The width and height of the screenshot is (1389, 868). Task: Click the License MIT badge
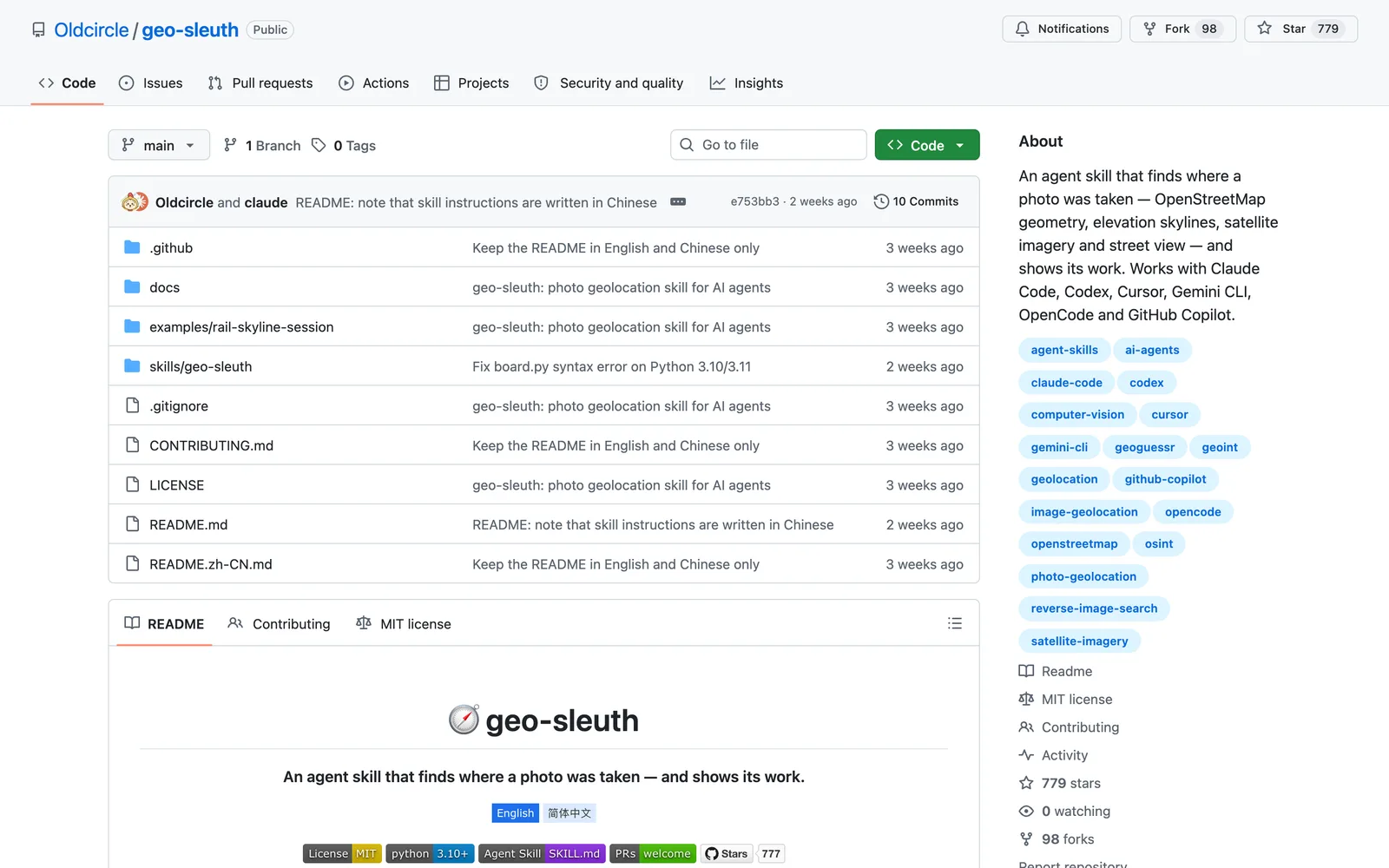342,853
